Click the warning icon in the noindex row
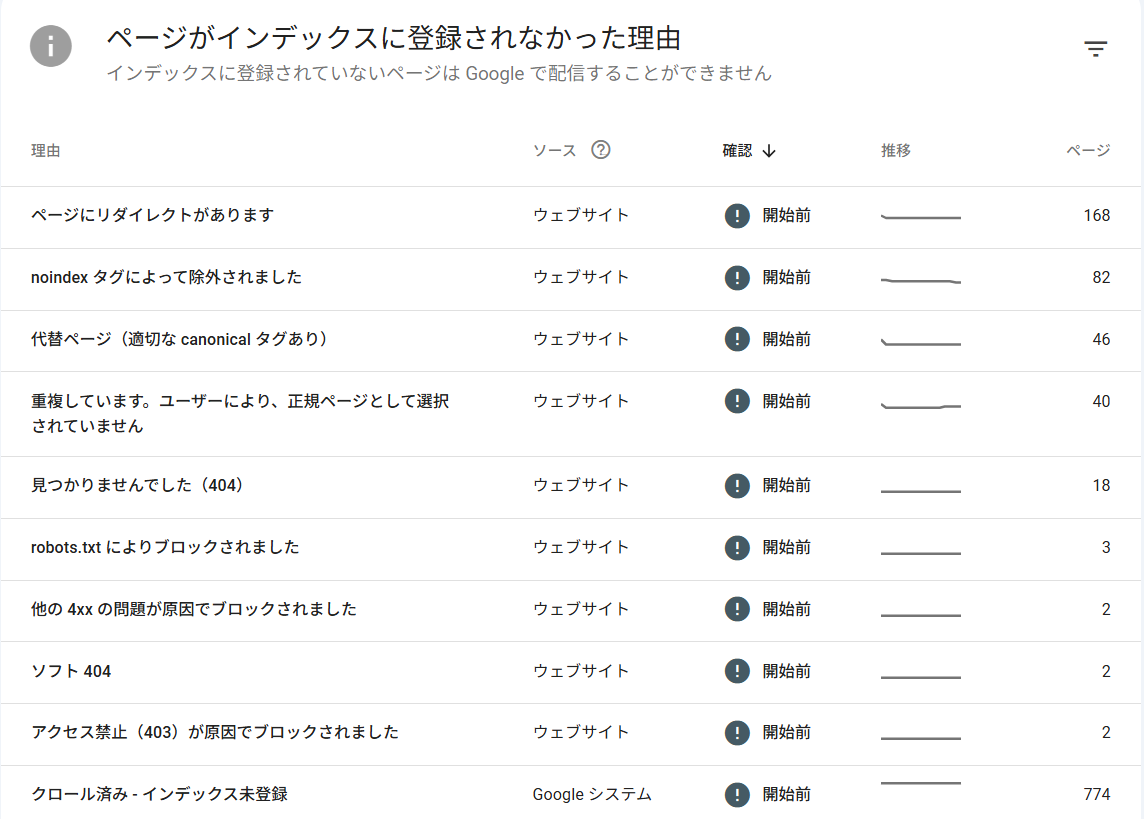This screenshot has height=819, width=1144. pos(737,278)
